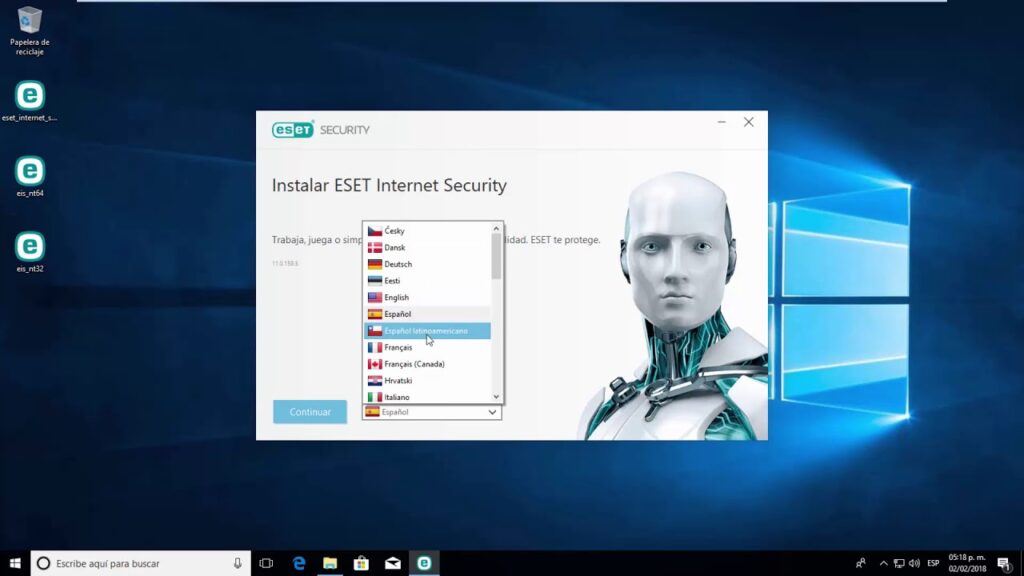The height and width of the screenshot is (576, 1024).
Task: Select the eis_nt32 installer icon
Action: tap(29, 251)
